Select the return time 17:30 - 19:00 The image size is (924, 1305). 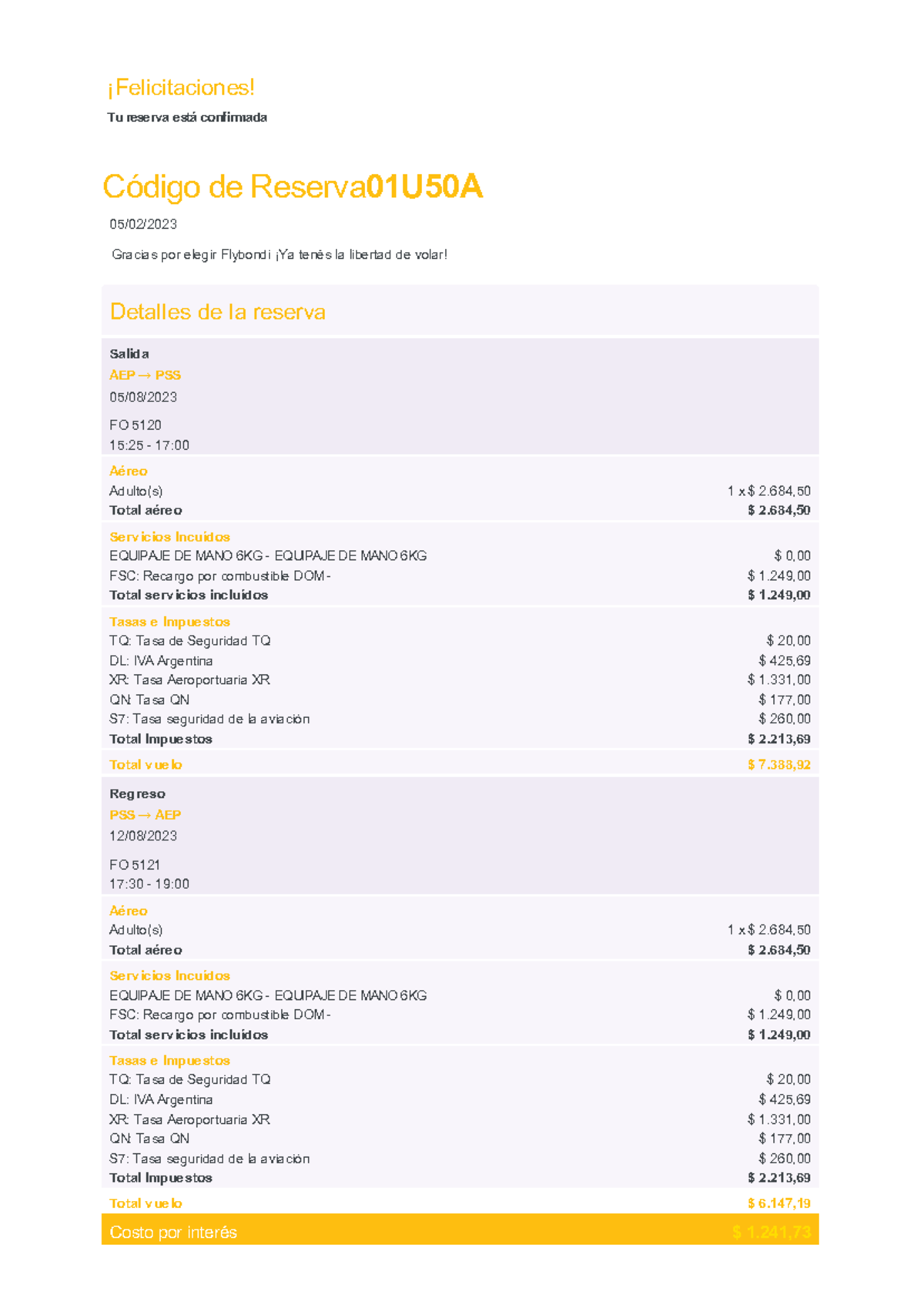[x=149, y=884]
